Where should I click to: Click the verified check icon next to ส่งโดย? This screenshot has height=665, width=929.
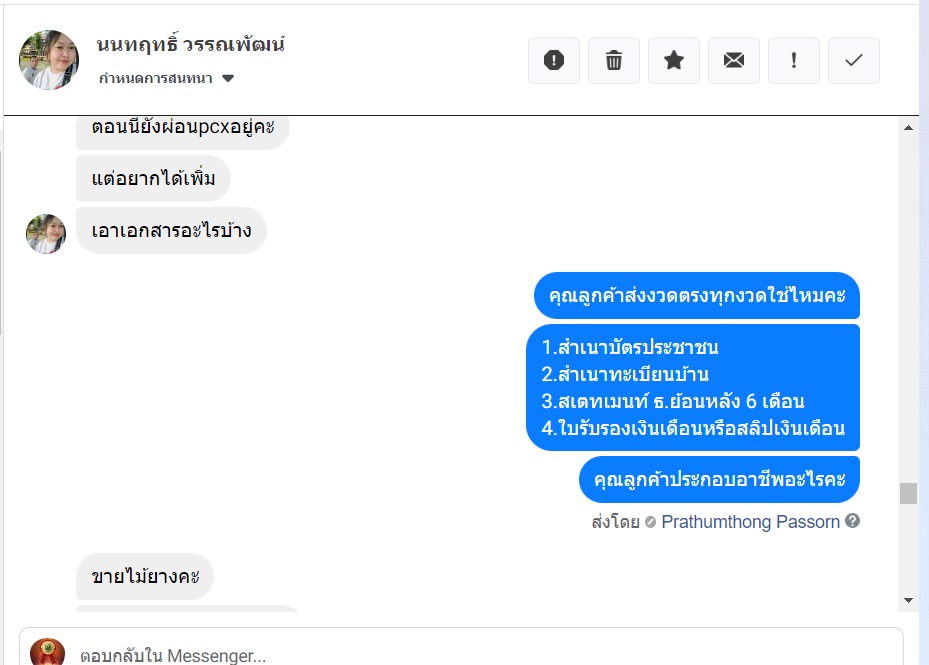(x=650, y=522)
